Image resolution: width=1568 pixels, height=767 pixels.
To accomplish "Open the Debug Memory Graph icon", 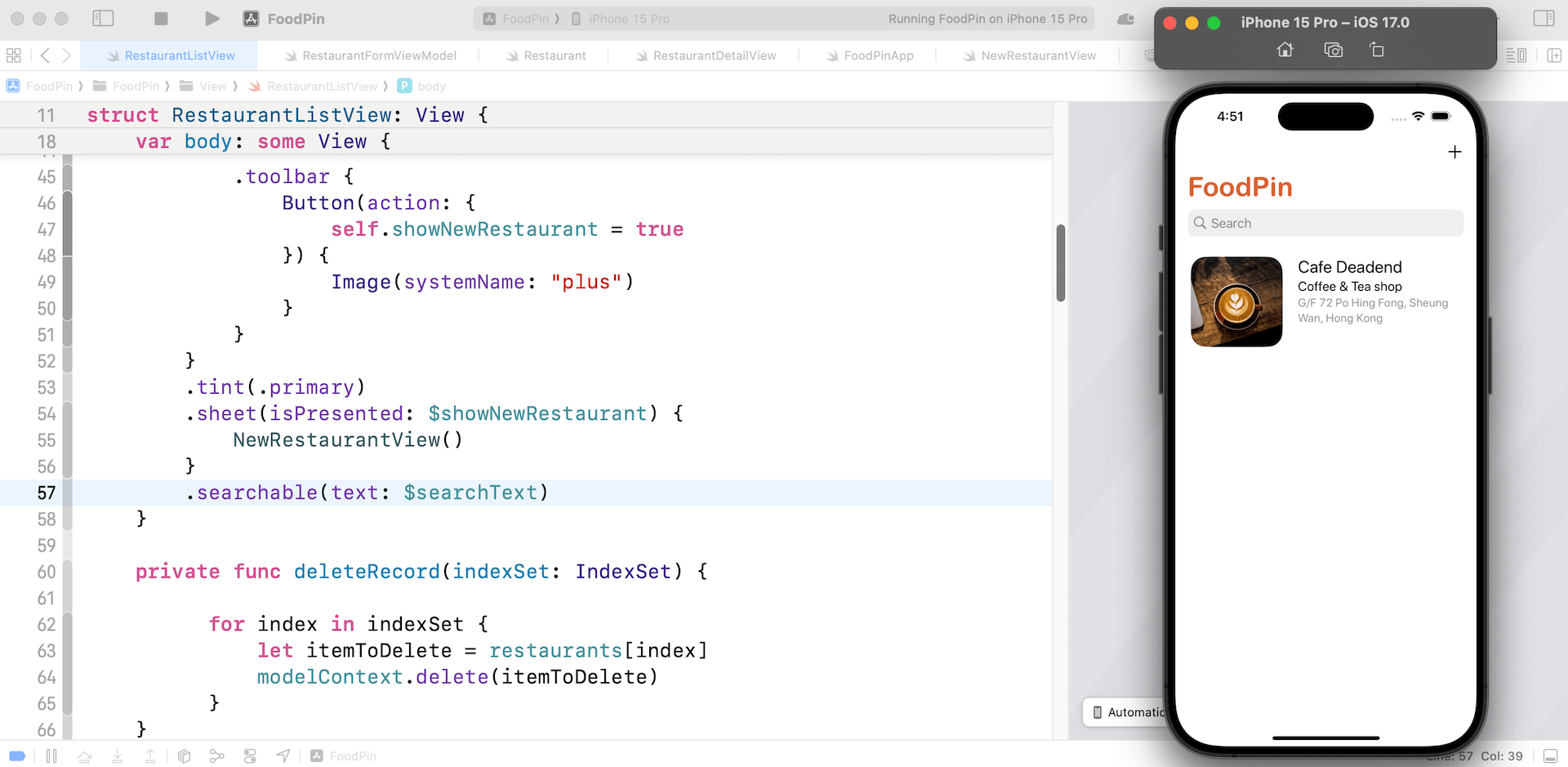I will tap(216, 756).
